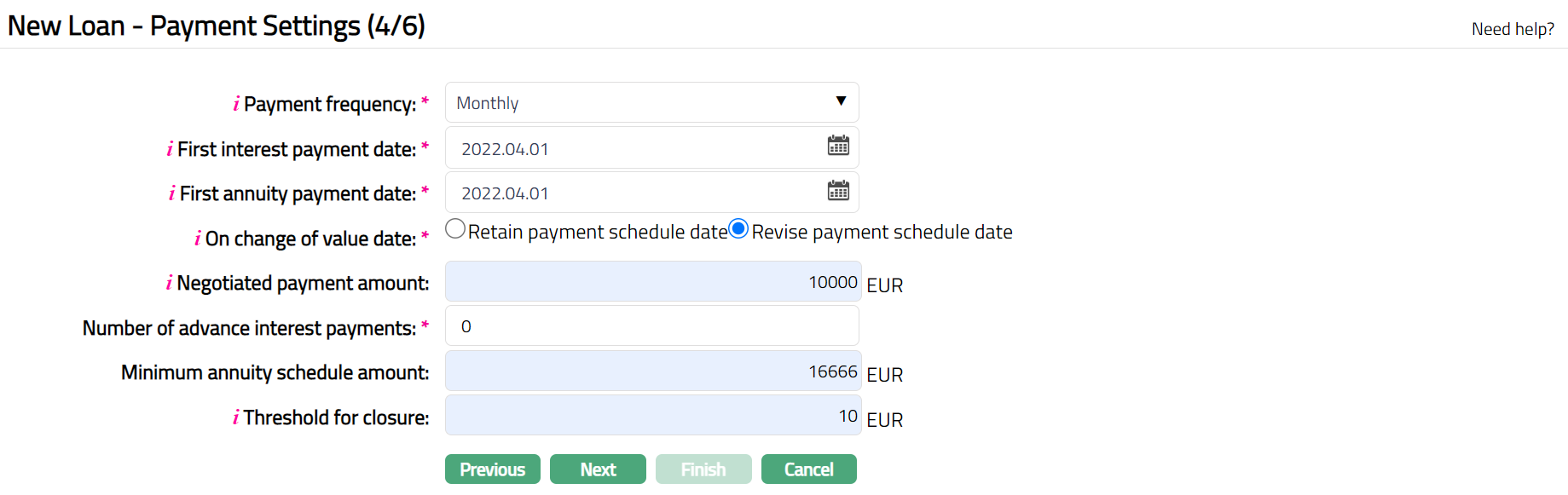
Task: Open calendar picker for first annuity payment date
Action: point(837,190)
